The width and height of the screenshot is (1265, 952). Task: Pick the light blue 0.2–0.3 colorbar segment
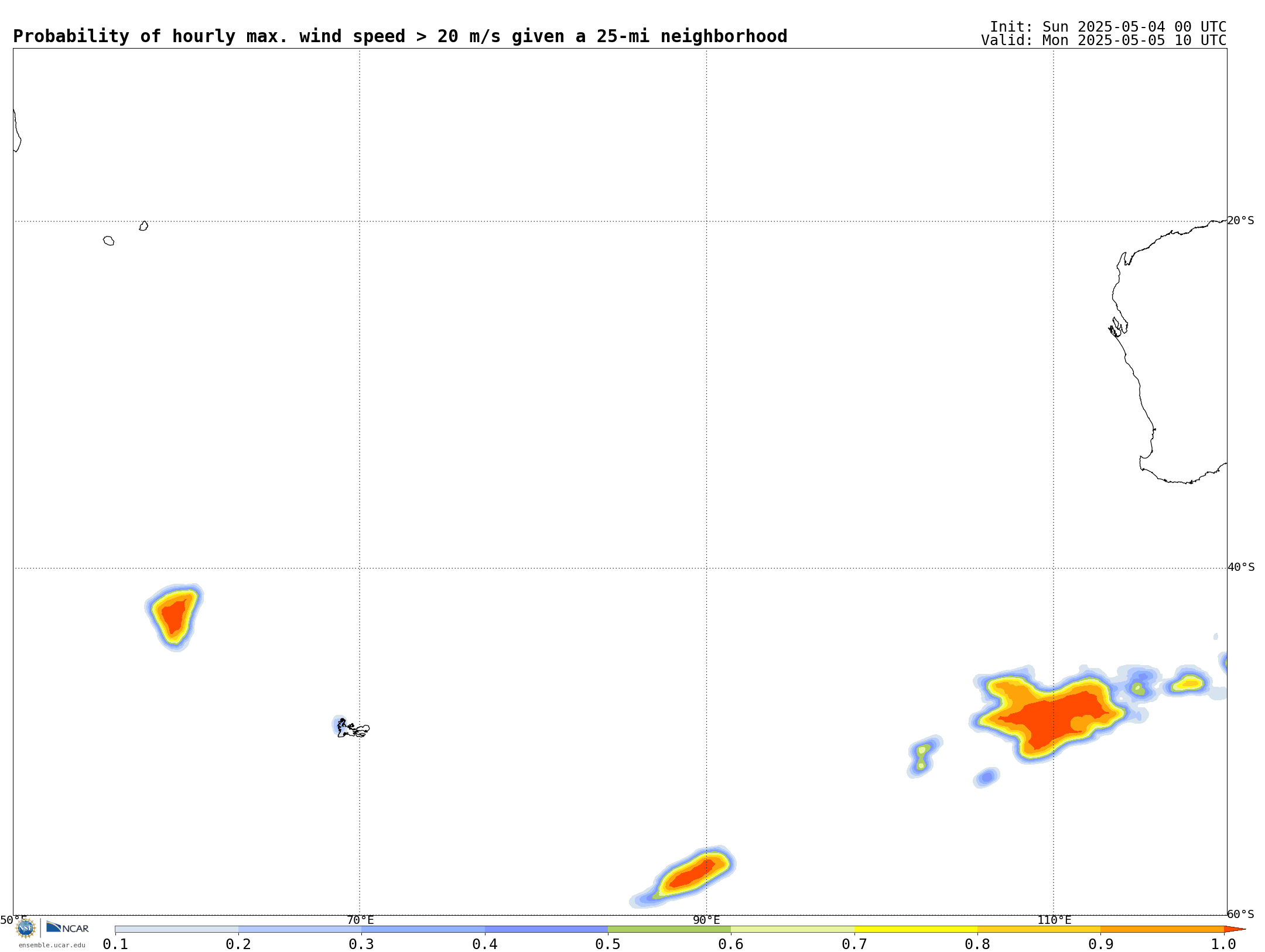300,929
